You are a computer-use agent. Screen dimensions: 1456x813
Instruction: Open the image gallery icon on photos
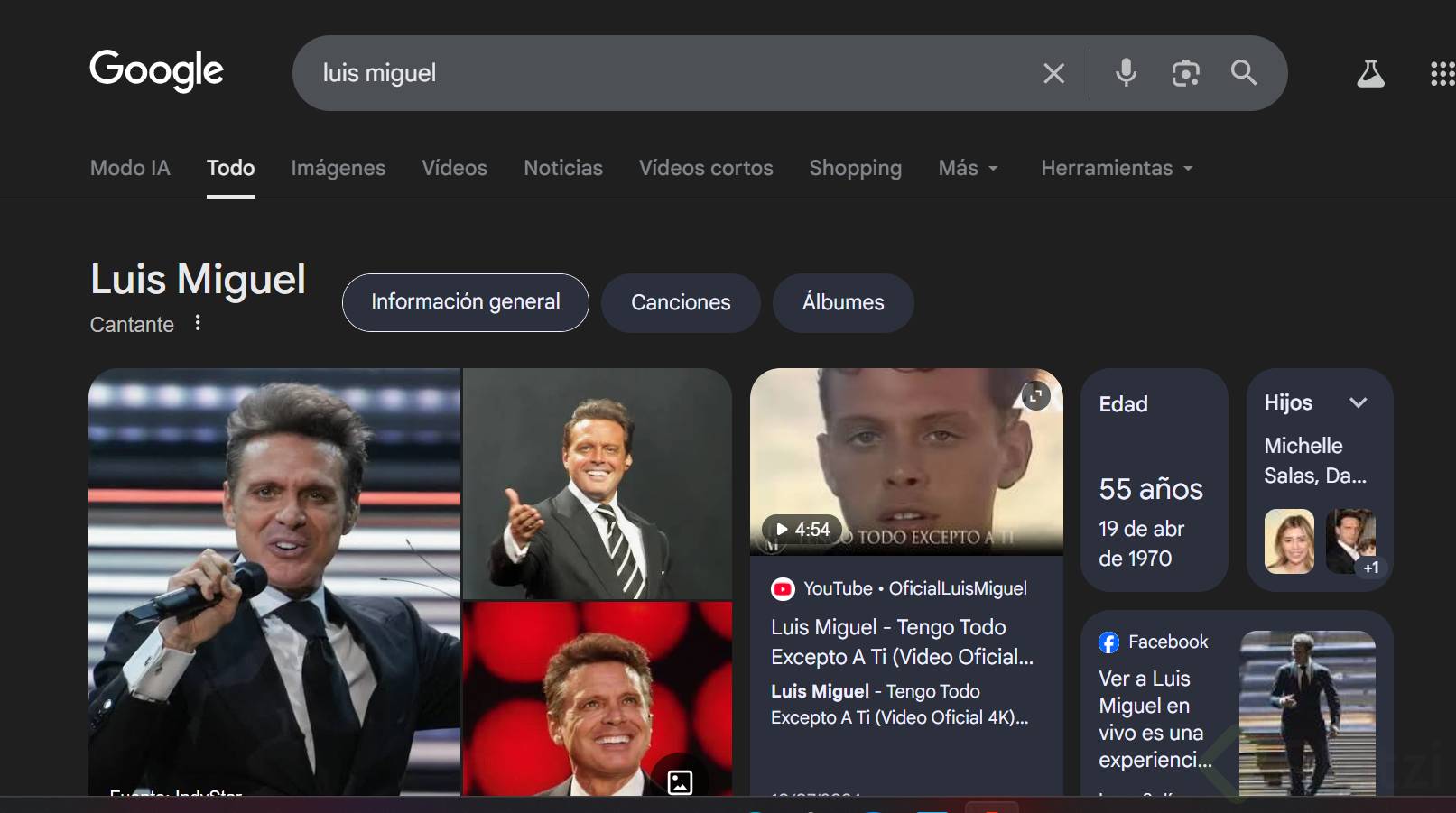tap(681, 781)
